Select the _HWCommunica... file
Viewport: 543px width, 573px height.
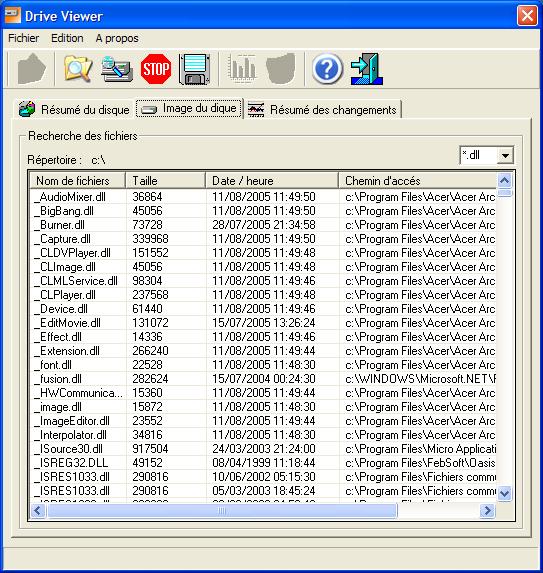tap(79, 393)
